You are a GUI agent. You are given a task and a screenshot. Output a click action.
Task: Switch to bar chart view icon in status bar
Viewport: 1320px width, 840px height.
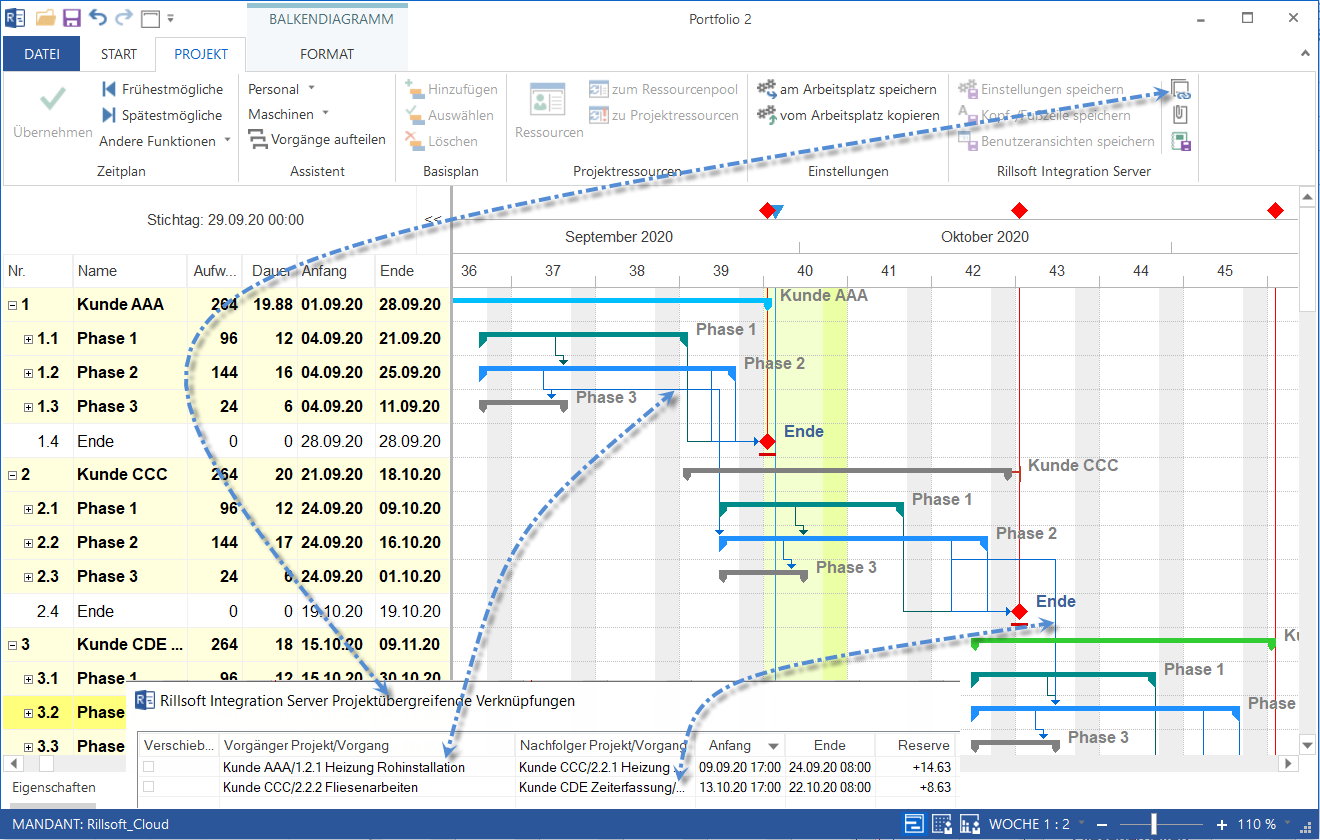click(915, 824)
